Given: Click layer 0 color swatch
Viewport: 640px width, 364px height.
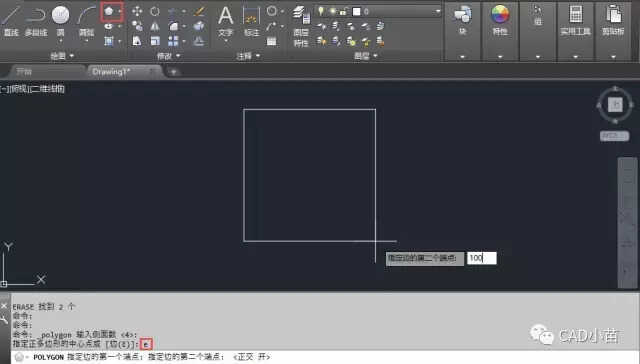Looking at the screenshot, I should 356,12.
